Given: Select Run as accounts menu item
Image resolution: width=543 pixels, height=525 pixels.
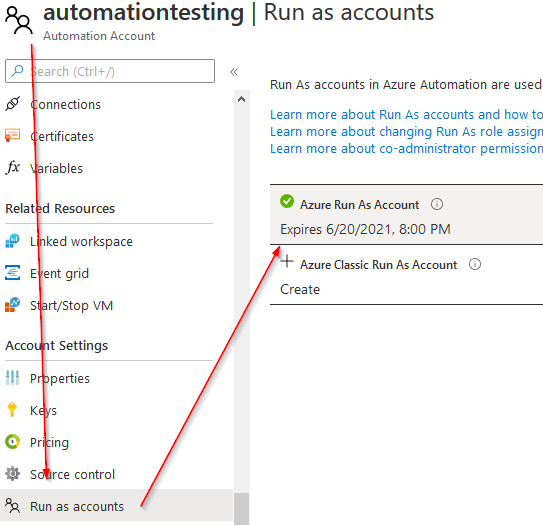Looking at the screenshot, I should (116, 506).
